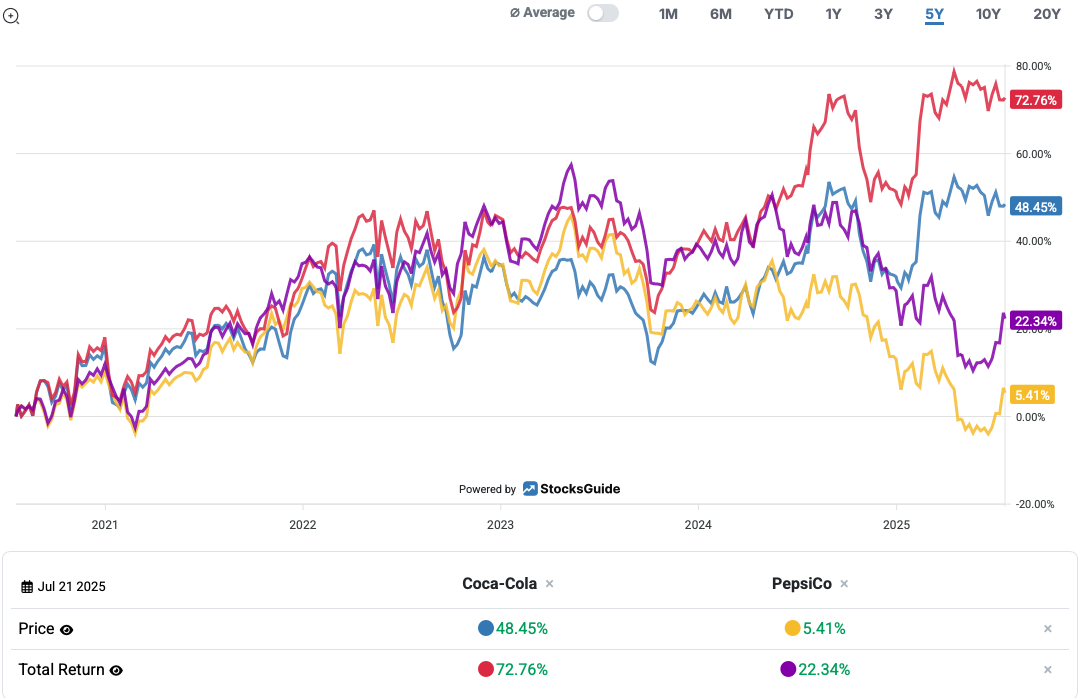1085x698 pixels.
Task: Click the StocksGuide logo icon
Action: (x=530, y=489)
